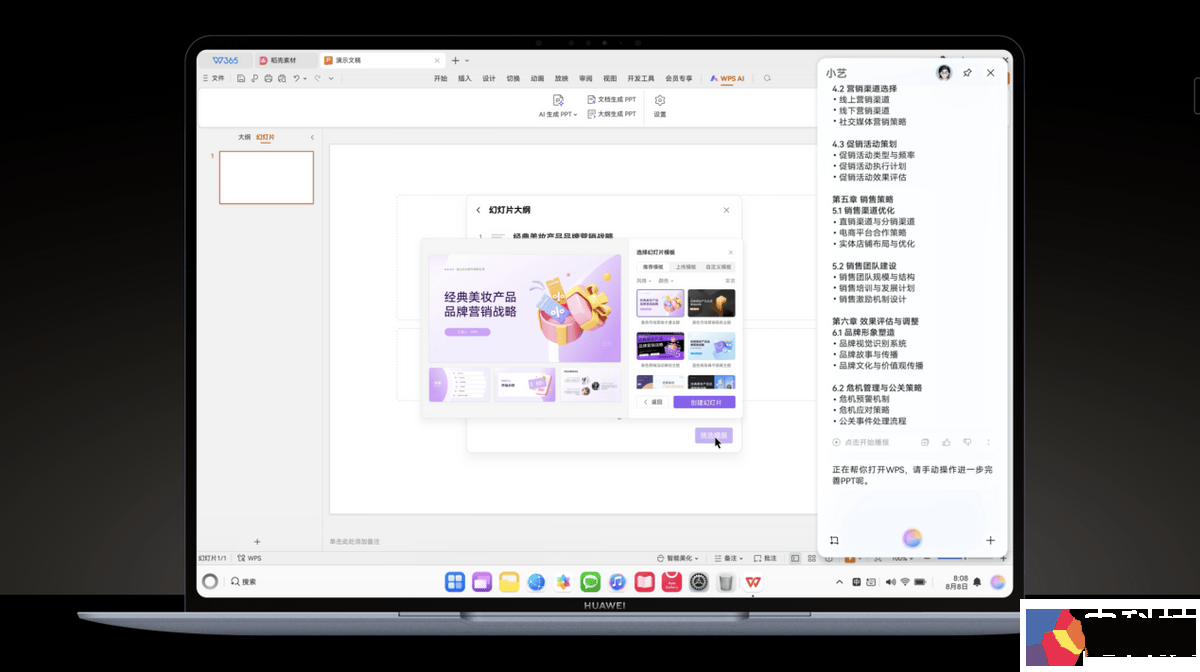
Task: Expand the 颜色 filter dropdown
Action: pyautogui.click(x=665, y=281)
